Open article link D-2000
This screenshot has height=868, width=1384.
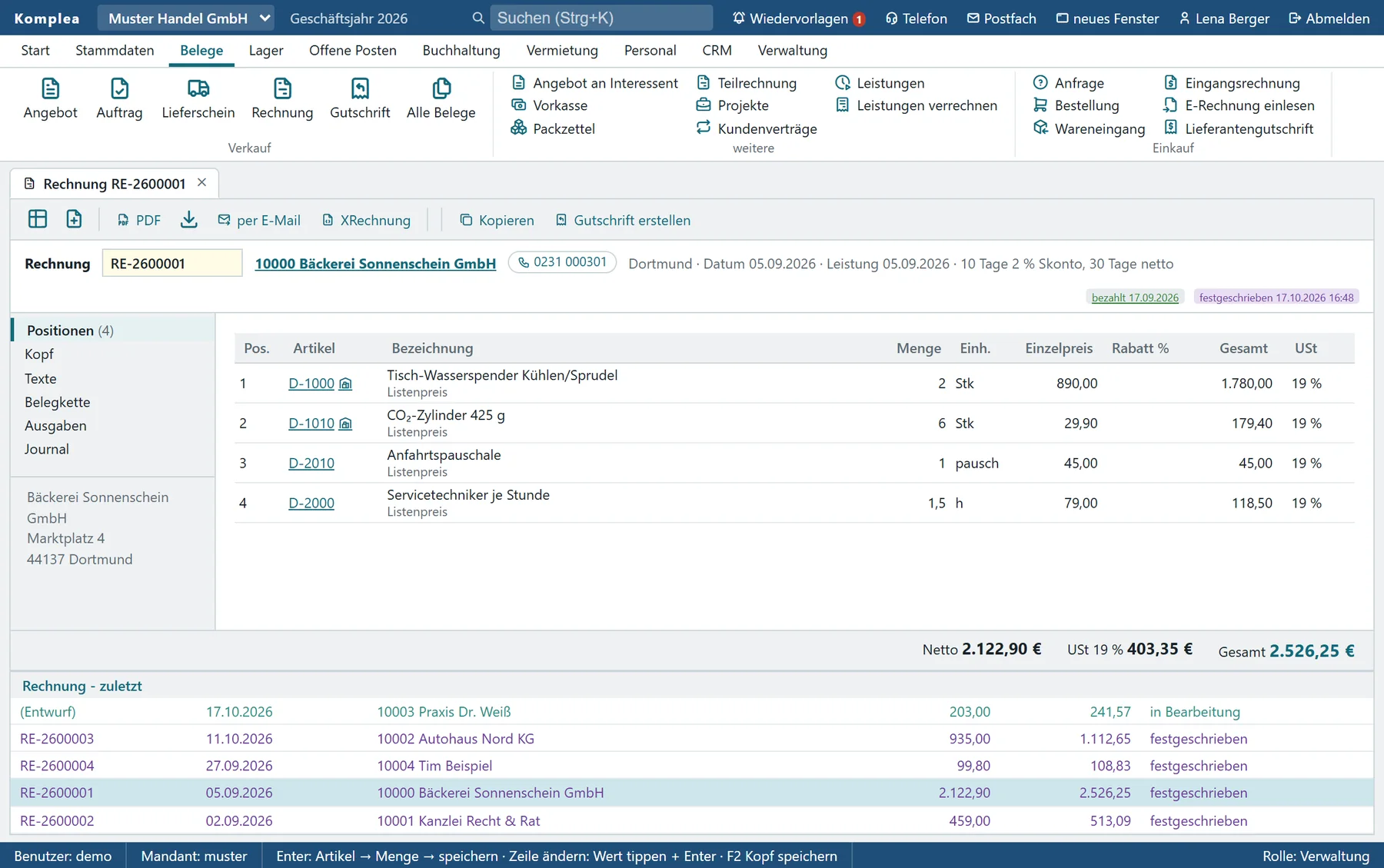coord(311,504)
